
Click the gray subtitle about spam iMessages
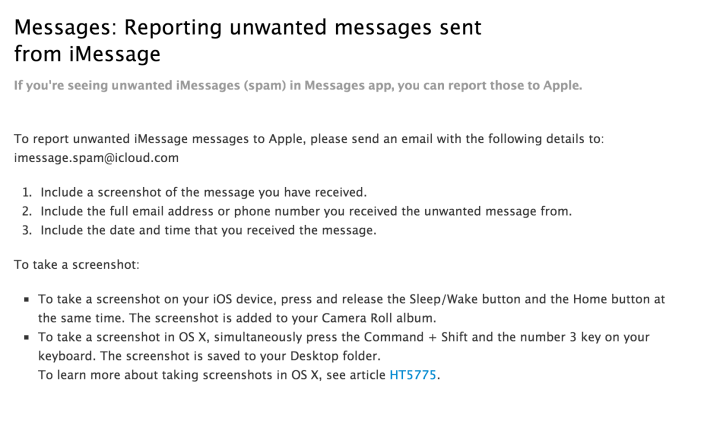[x=297, y=85]
